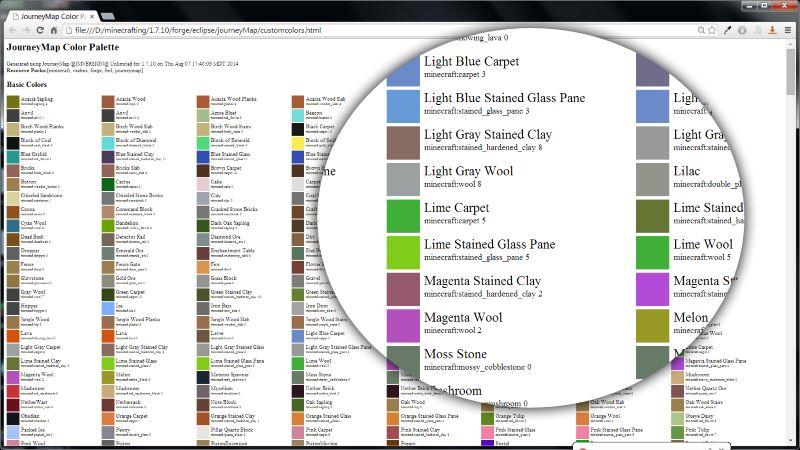Click the Pink Carpet color swatch
800x450 pixels.
[x=298, y=432]
